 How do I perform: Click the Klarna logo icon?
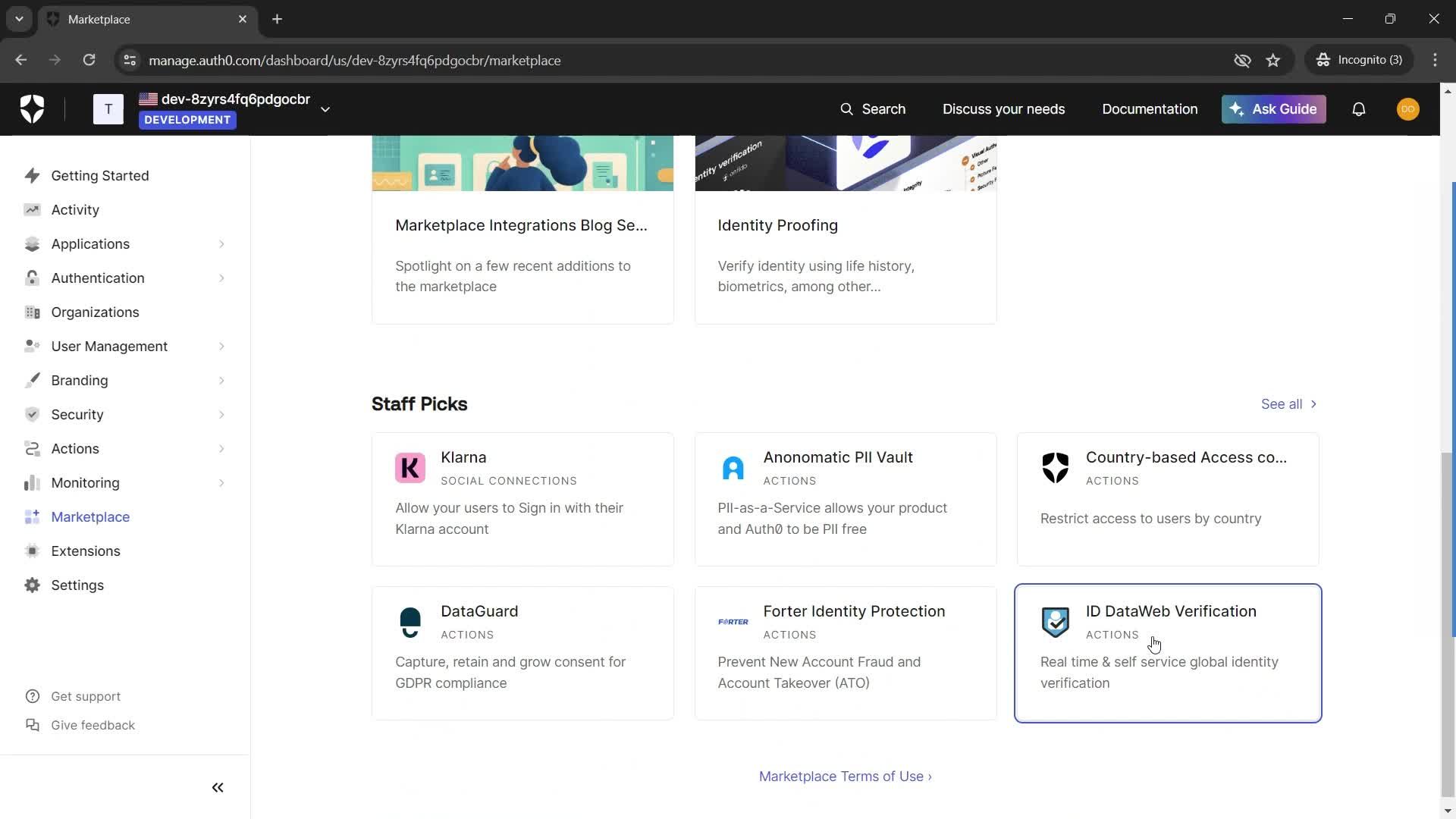[410, 468]
